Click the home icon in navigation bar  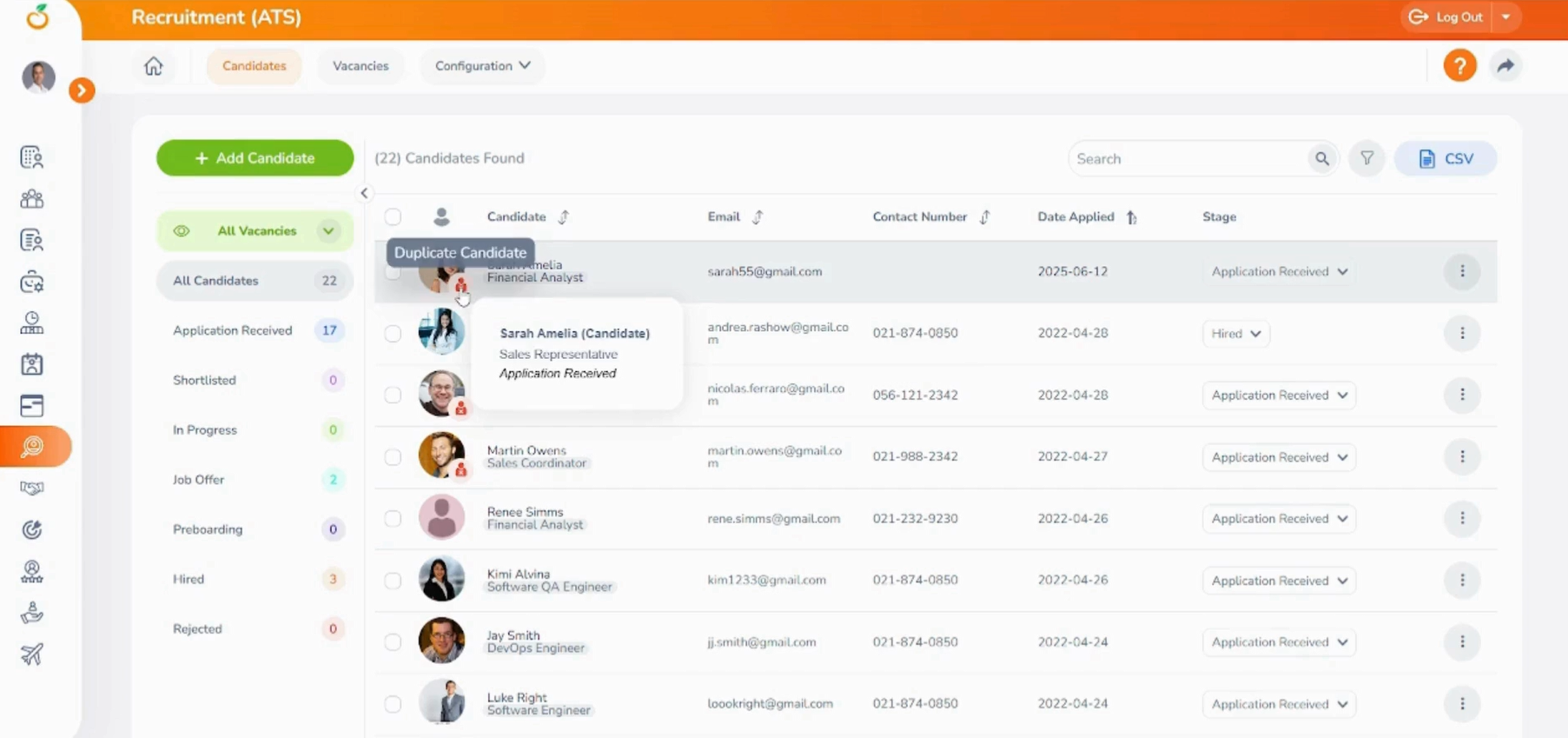click(154, 66)
